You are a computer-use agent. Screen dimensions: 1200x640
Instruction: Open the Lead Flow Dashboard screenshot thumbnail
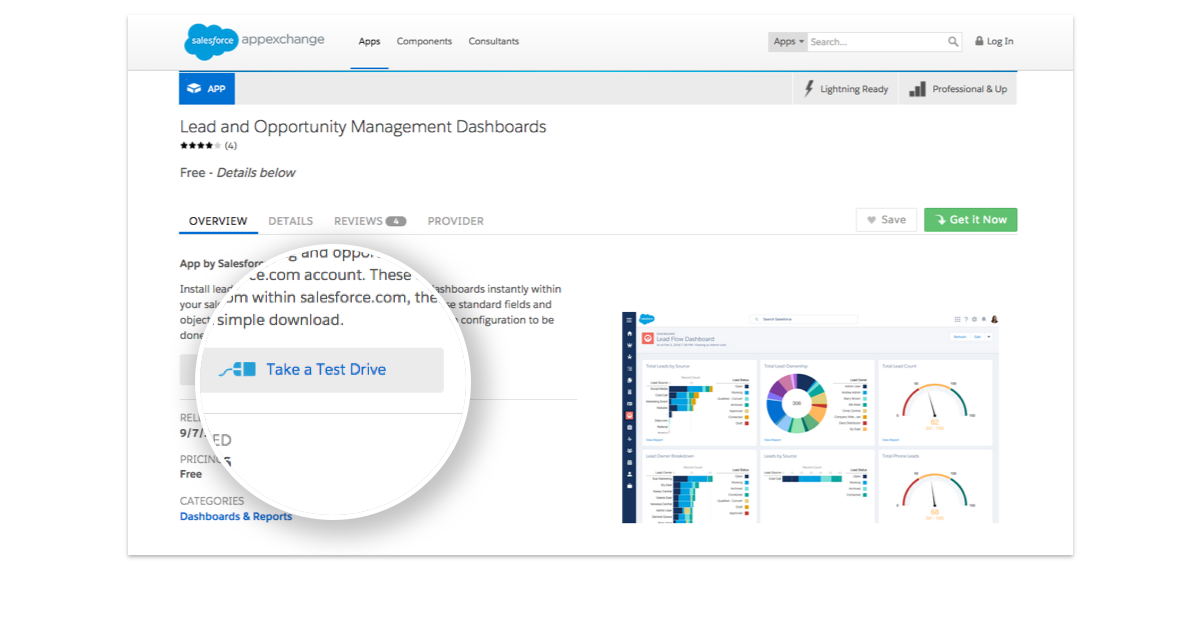point(810,417)
